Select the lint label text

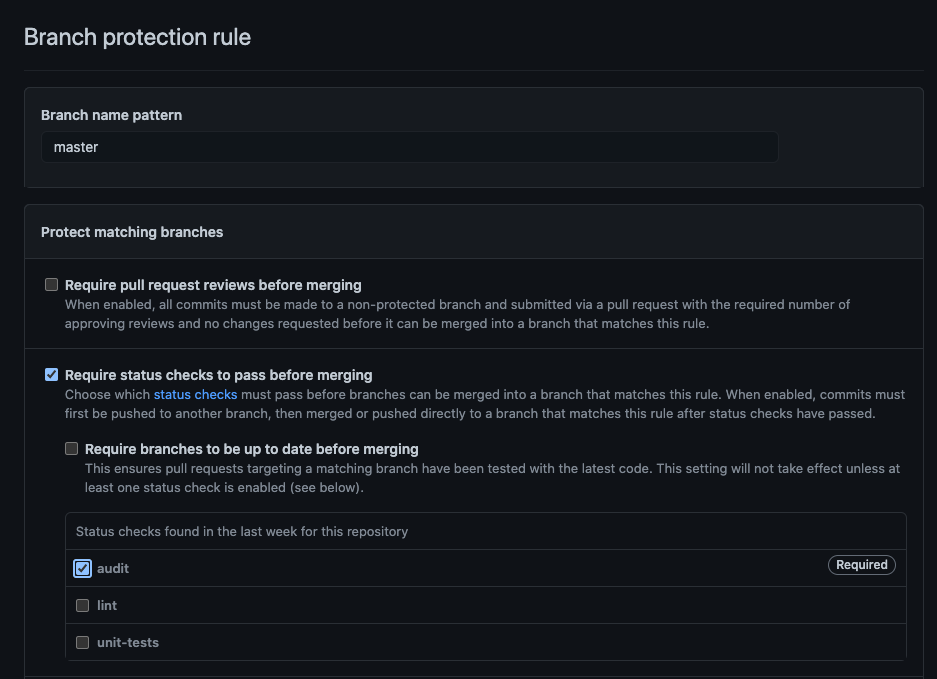point(107,605)
